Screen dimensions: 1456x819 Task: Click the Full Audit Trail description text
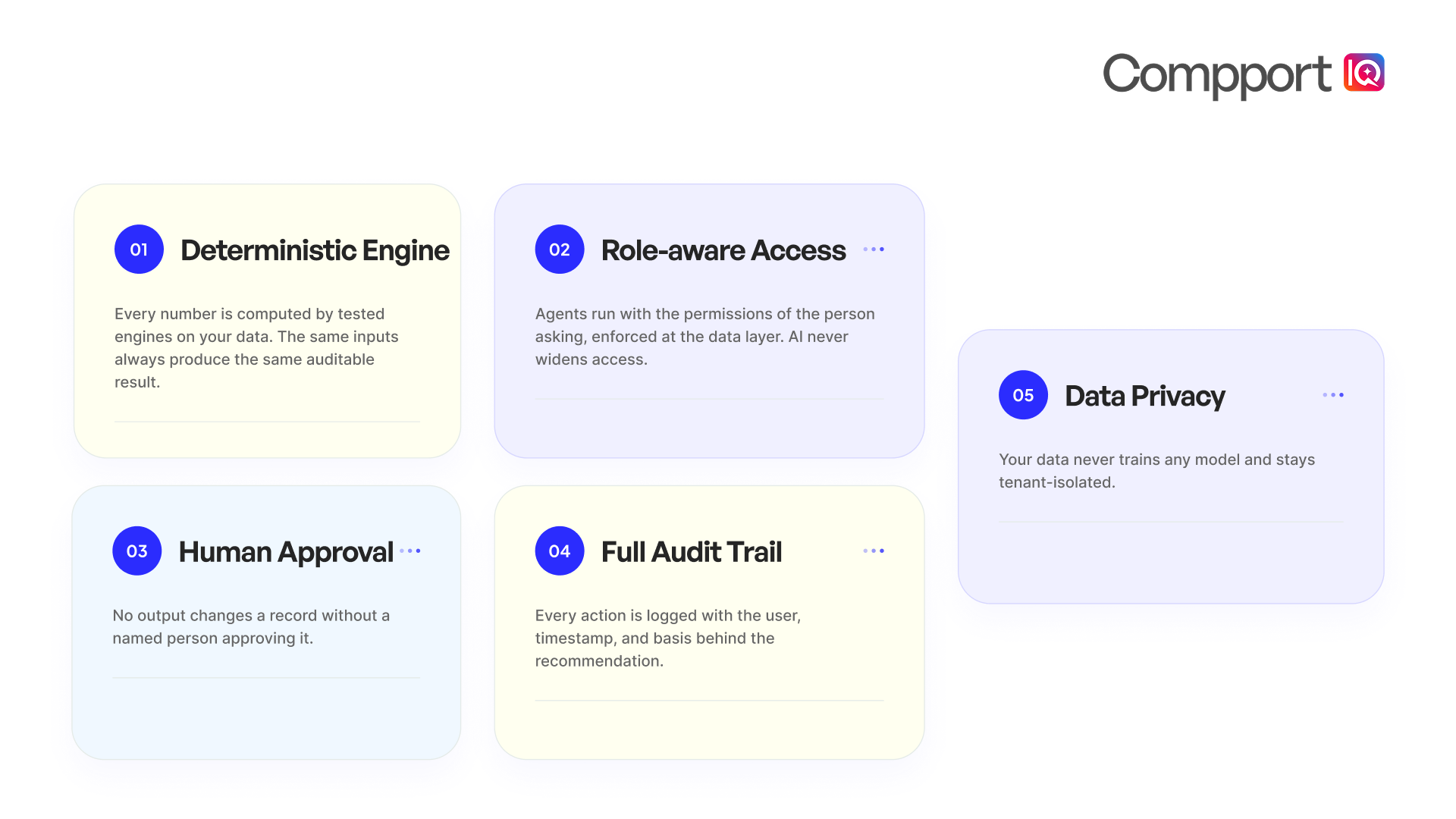pos(667,639)
